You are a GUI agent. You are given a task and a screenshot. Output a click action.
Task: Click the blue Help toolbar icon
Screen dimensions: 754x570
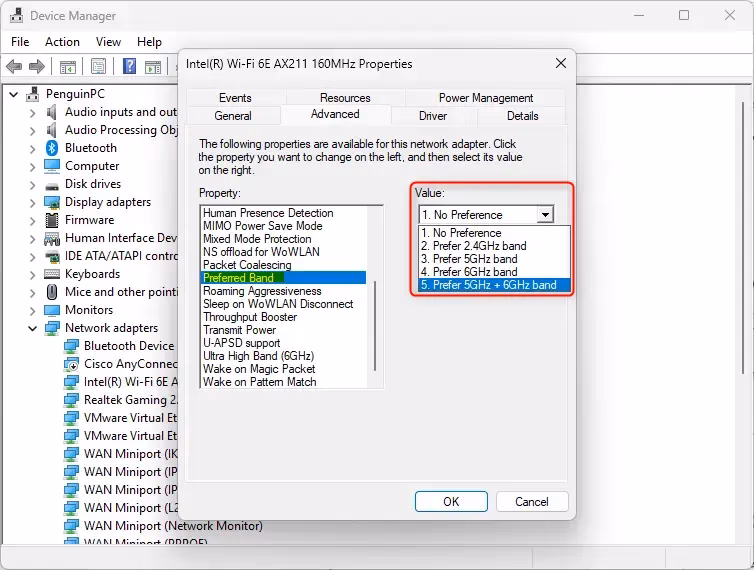coord(129,67)
